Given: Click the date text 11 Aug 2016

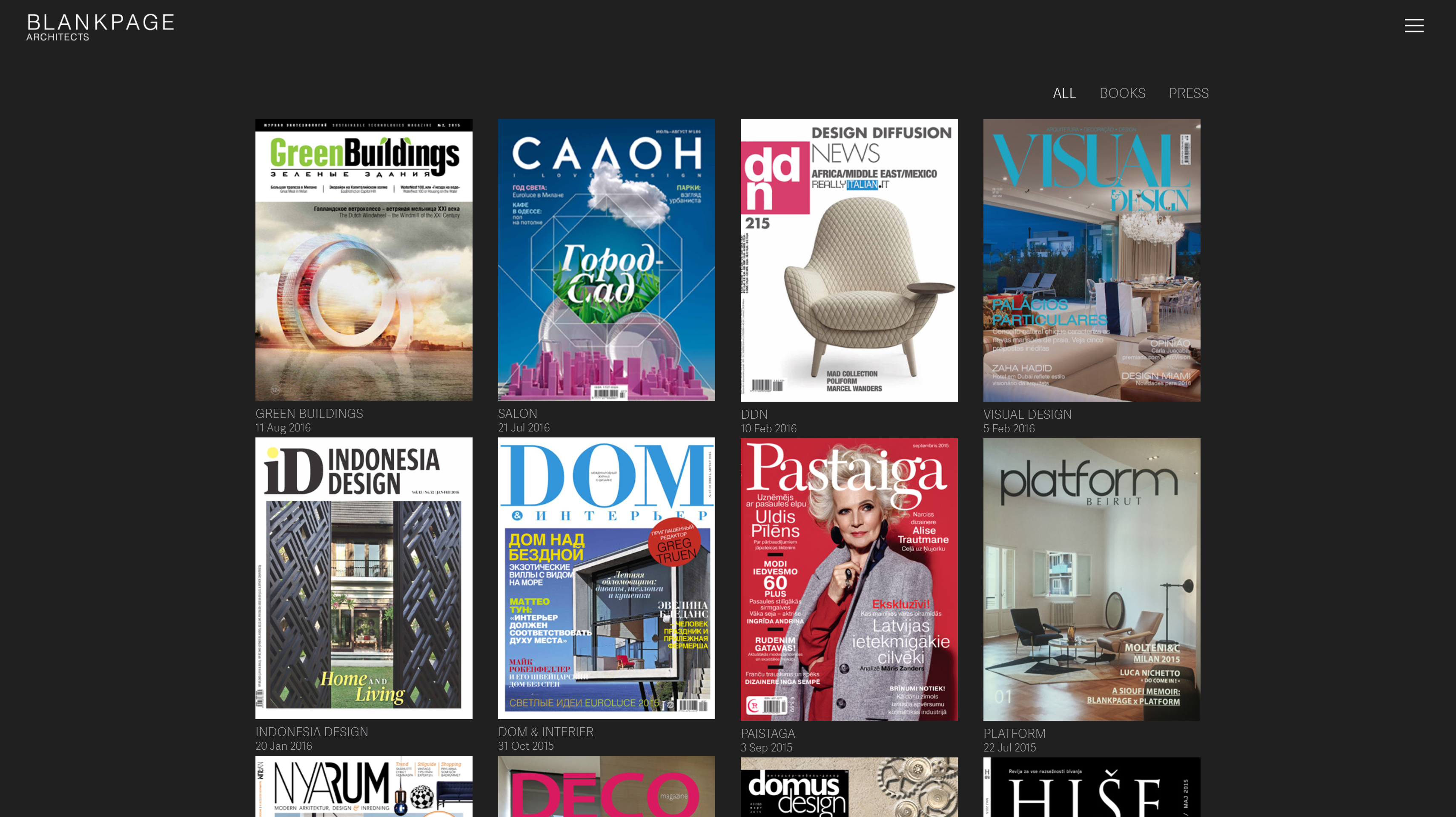Looking at the screenshot, I should 283,428.
